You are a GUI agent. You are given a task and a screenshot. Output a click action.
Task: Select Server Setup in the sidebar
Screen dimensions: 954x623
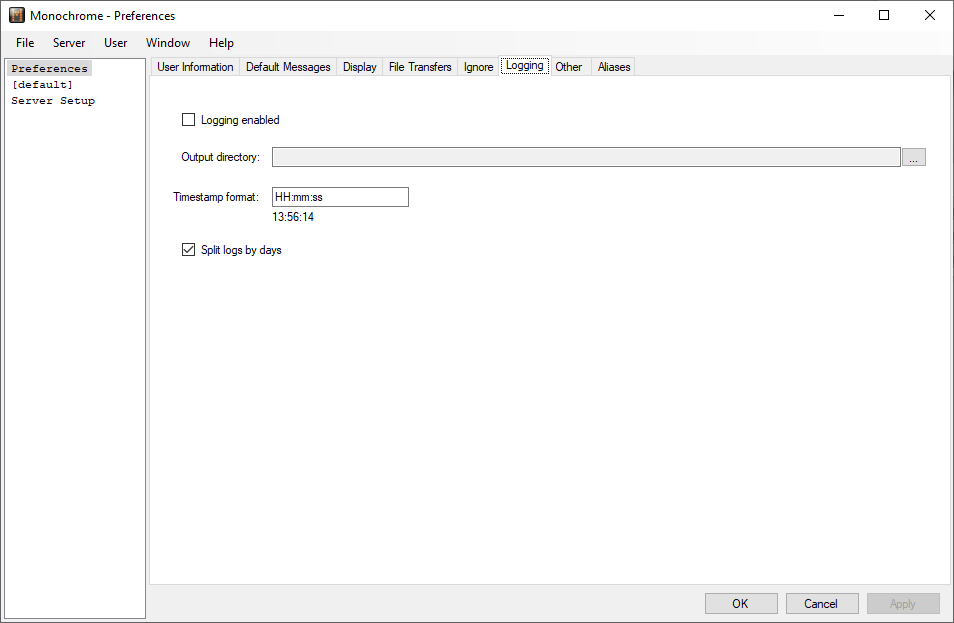click(53, 101)
